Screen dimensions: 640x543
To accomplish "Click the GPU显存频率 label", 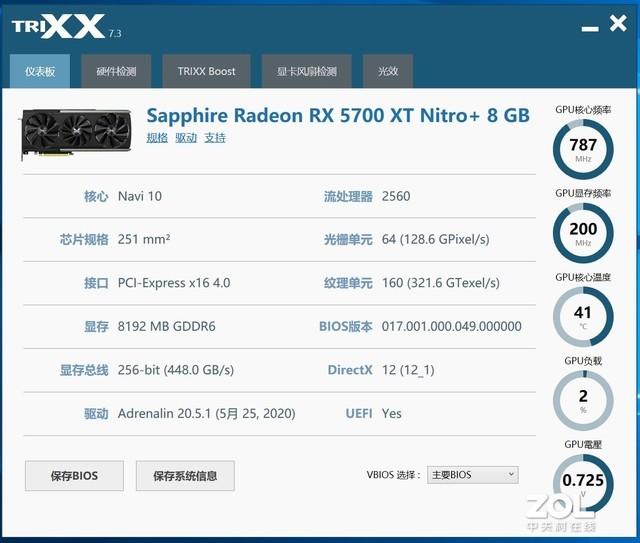I will pyautogui.click(x=583, y=193).
